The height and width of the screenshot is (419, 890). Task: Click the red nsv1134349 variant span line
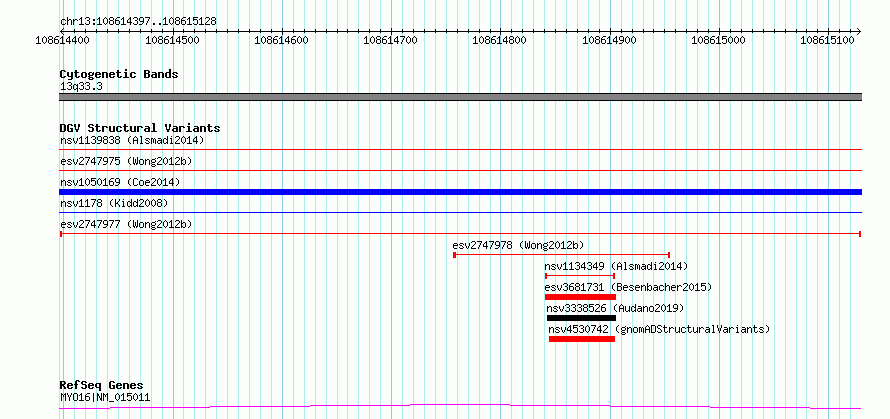click(580, 276)
